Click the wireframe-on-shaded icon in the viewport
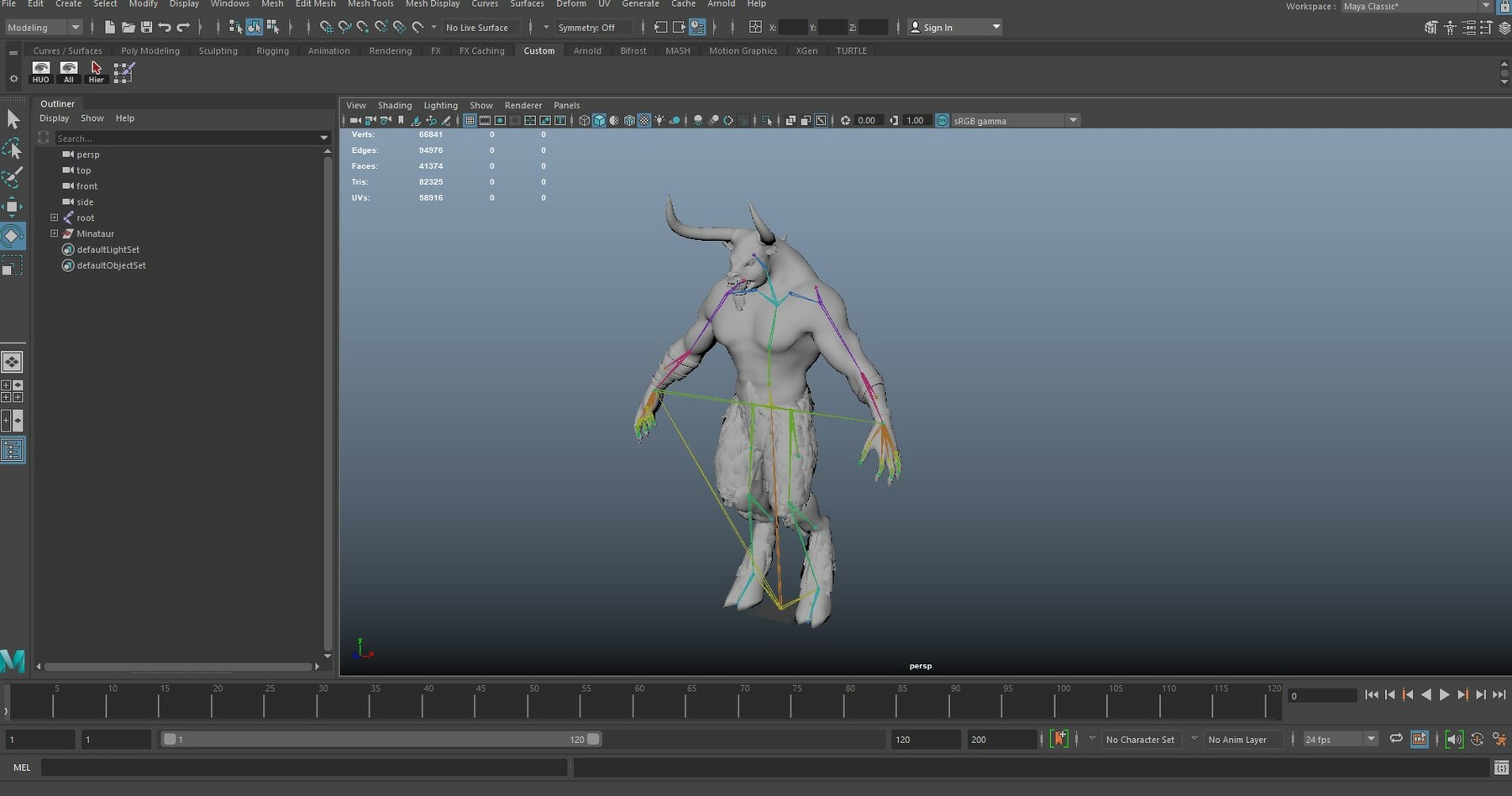This screenshot has width=1512, height=796. (x=615, y=120)
